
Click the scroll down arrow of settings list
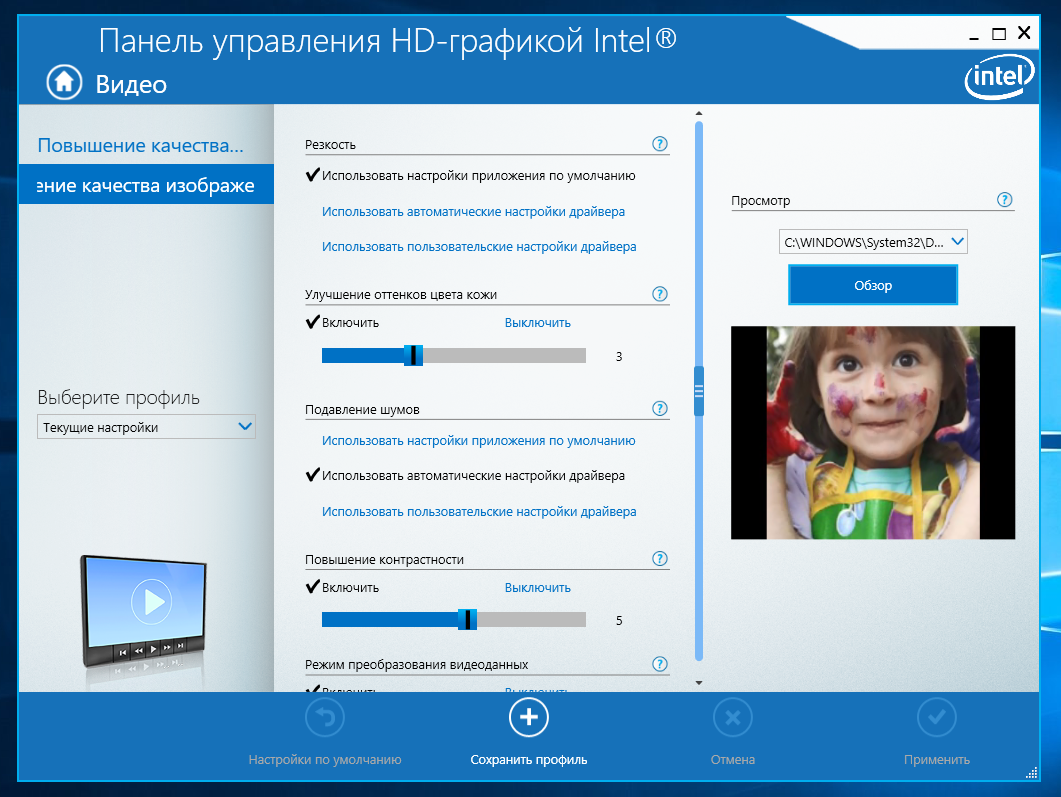pos(699,683)
